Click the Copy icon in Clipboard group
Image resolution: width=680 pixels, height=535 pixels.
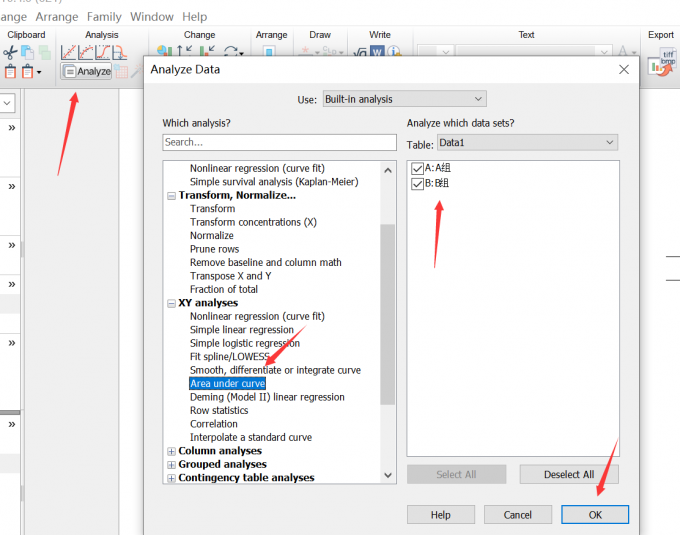tap(27, 52)
